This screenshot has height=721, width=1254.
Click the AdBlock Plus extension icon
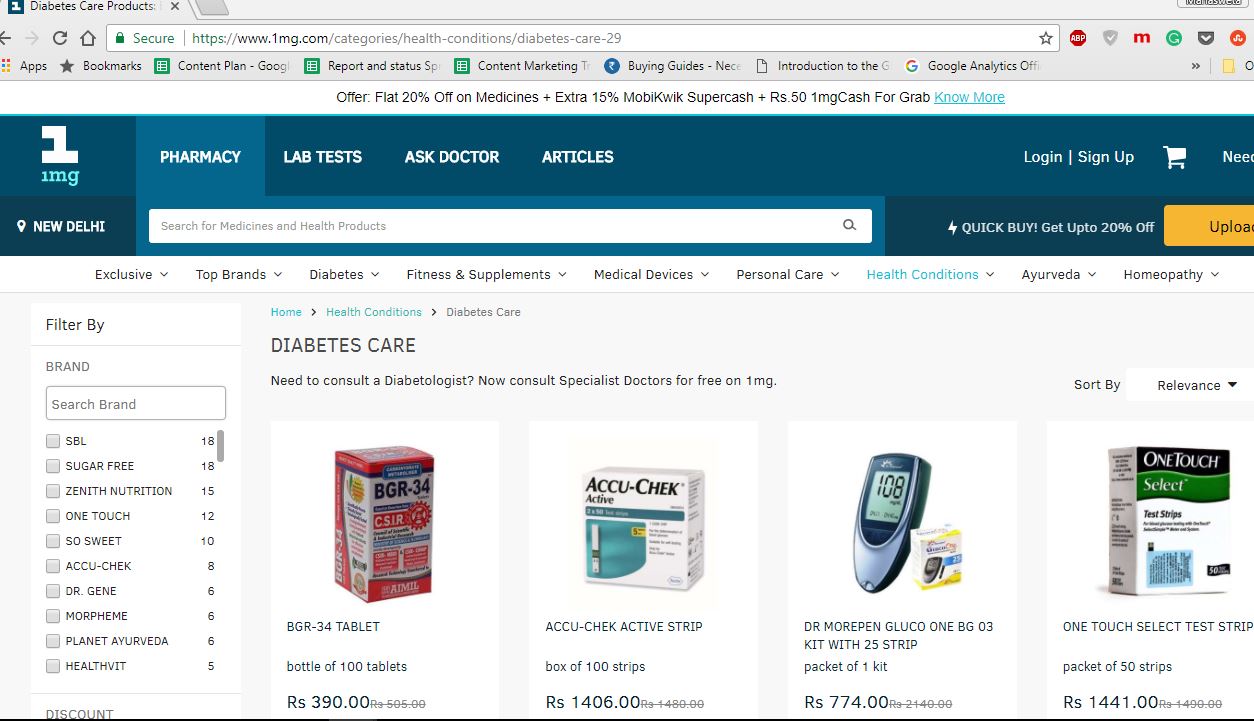(x=1078, y=38)
